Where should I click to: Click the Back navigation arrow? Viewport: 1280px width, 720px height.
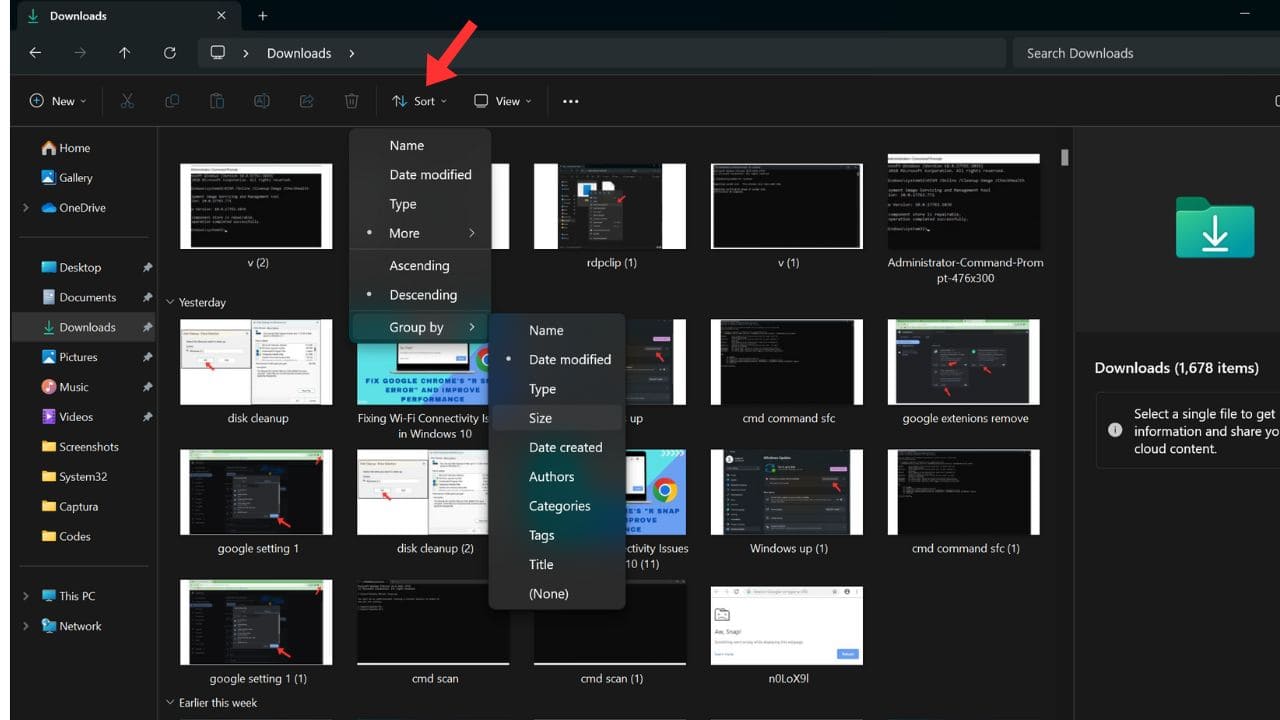point(35,53)
